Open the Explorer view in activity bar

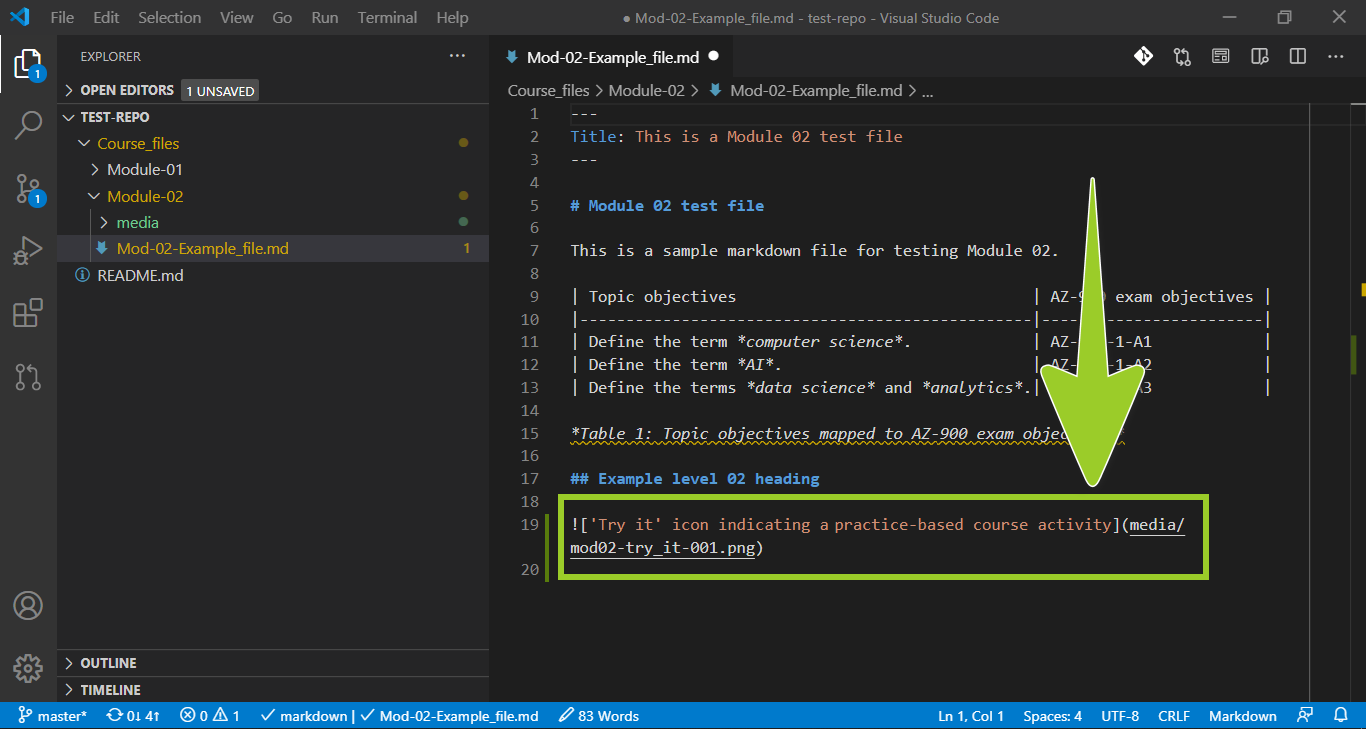pos(28,65)
